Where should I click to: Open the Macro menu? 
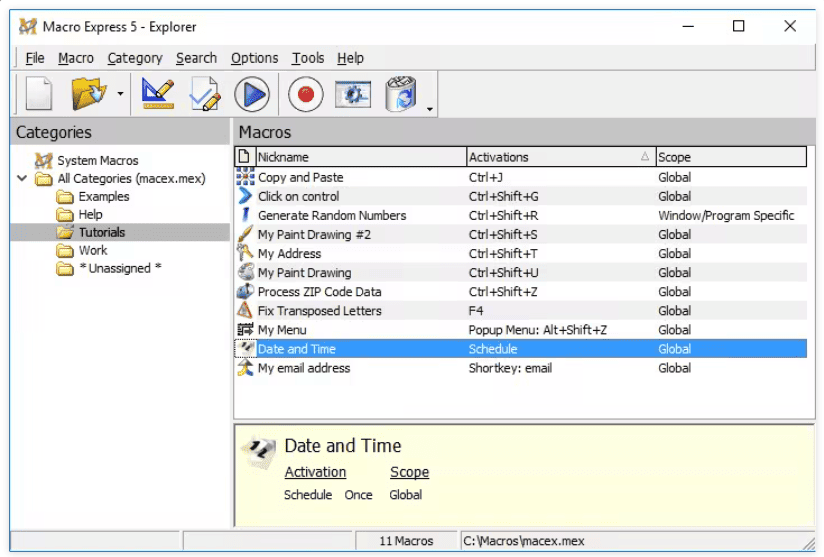pyautogui.click(x=76, y=58)
